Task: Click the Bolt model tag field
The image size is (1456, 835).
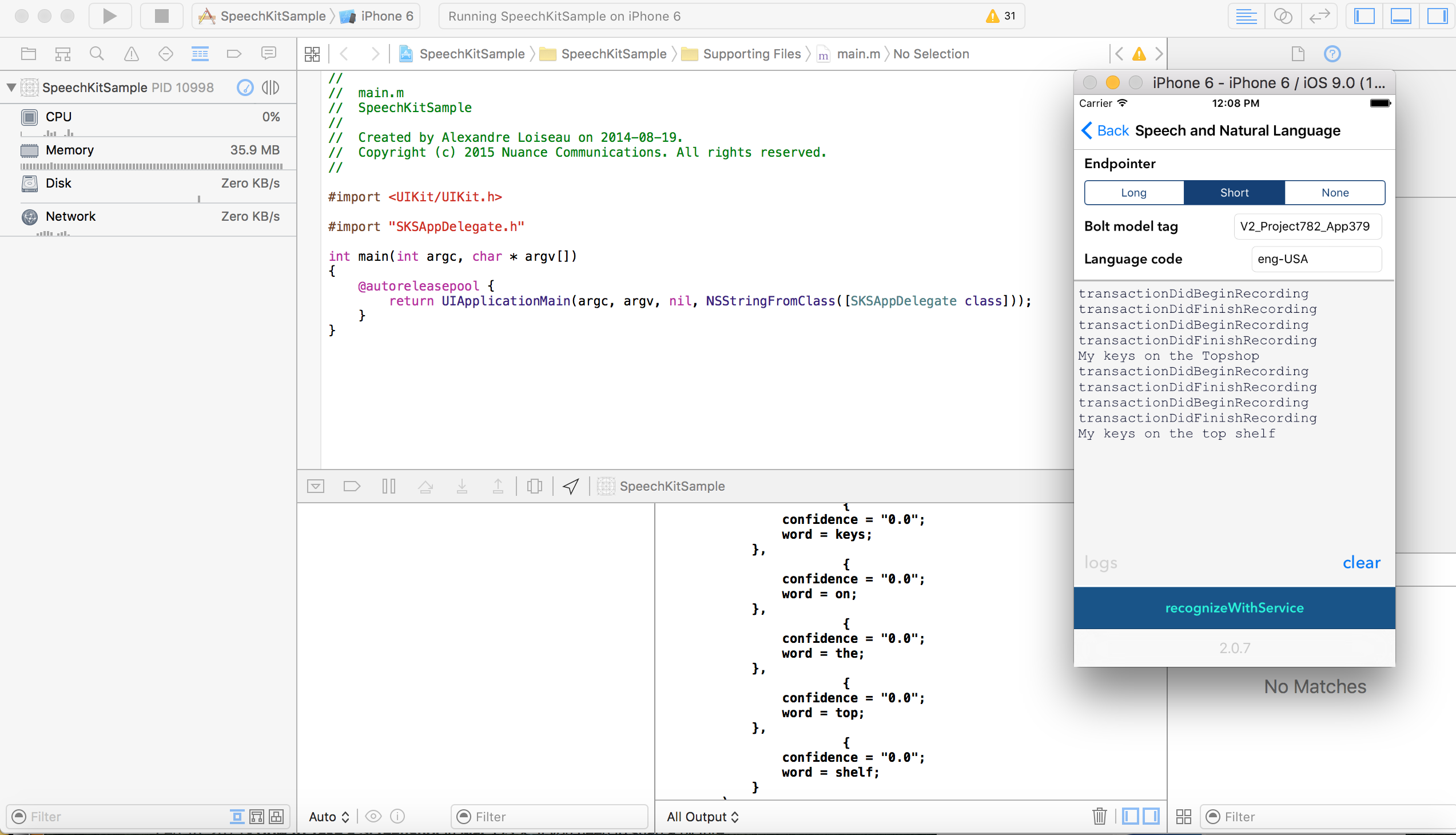Action: pyautogui.click(x=1307, y=226)
